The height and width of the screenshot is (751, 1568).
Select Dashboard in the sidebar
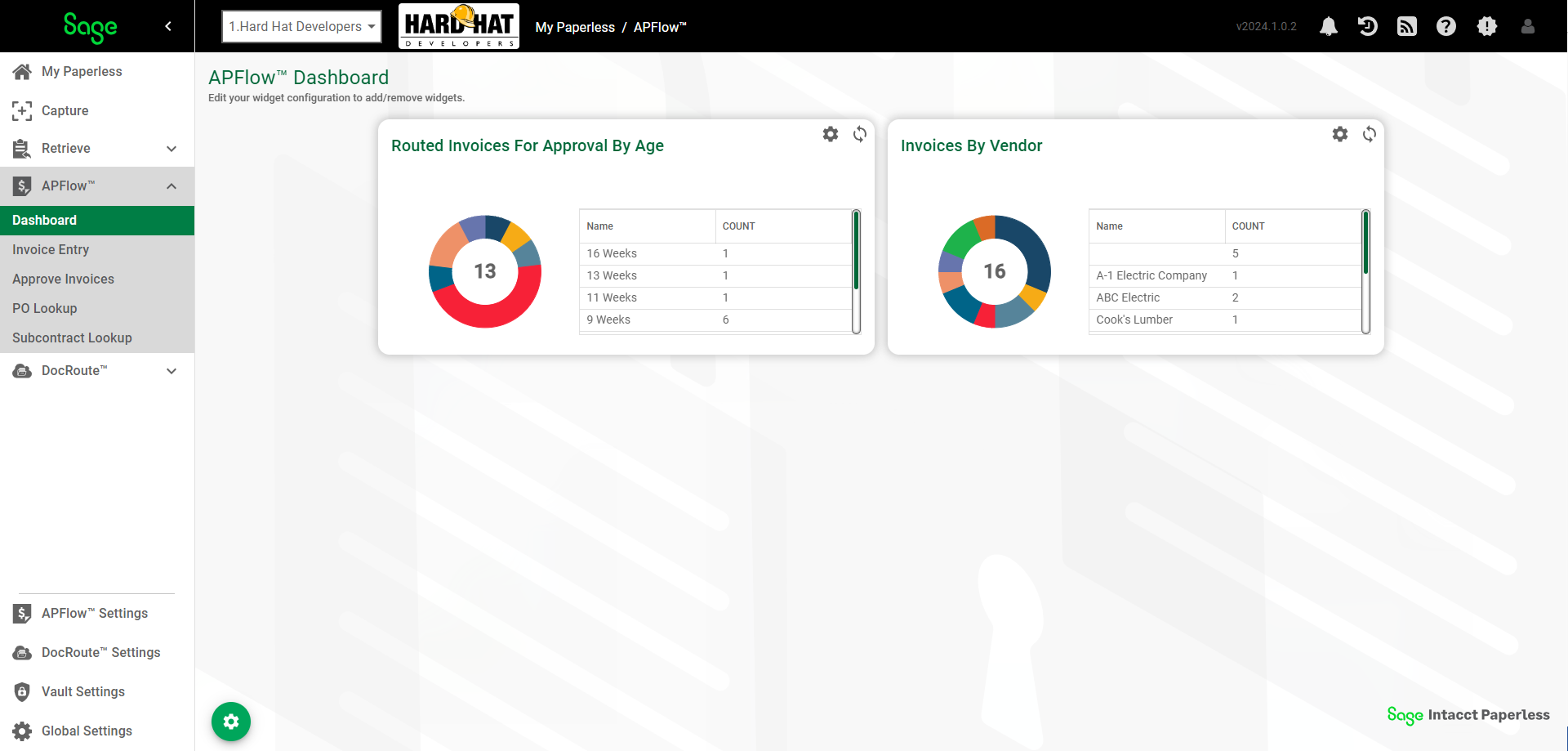click(x=97, y=221)
